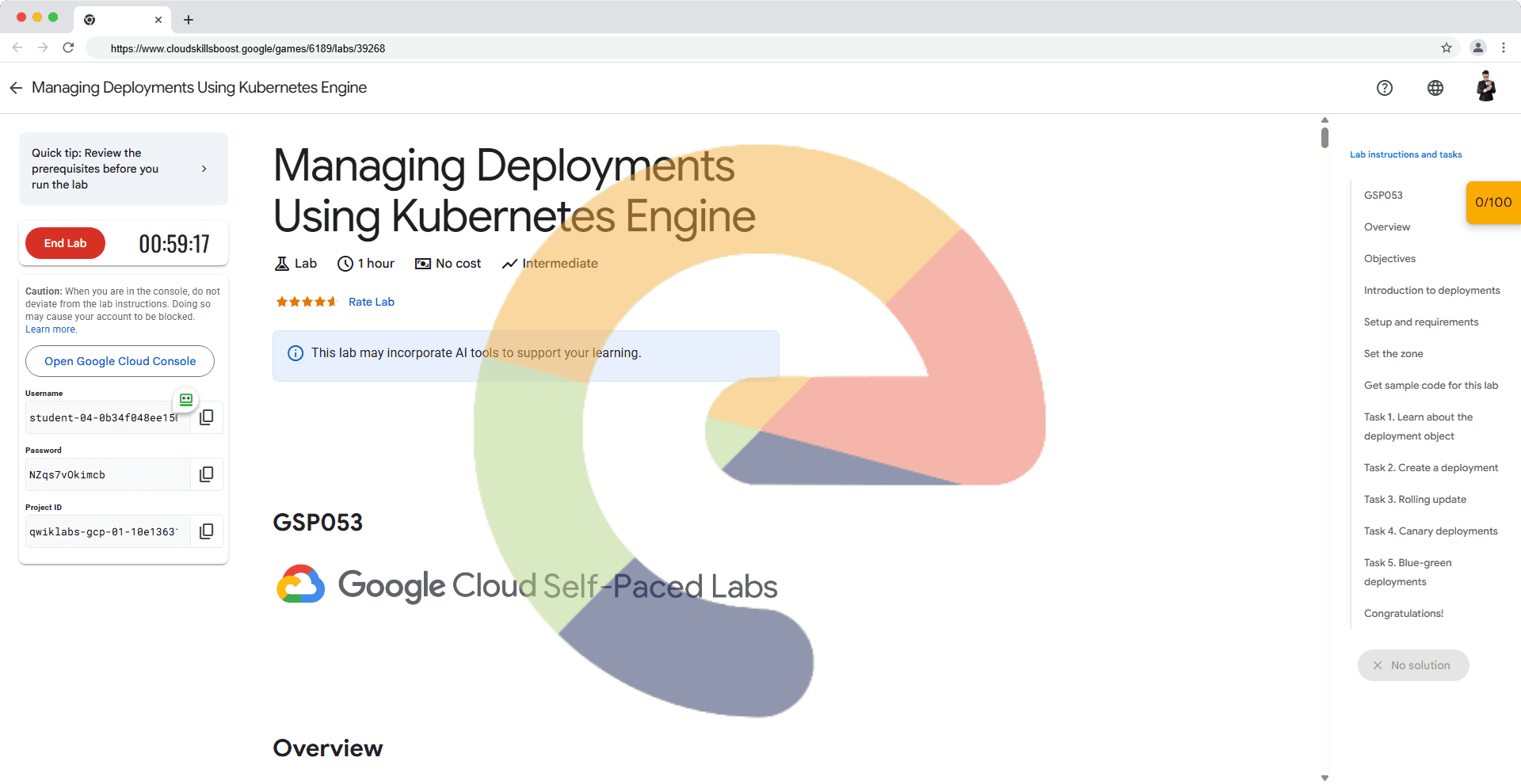The width and height of the screenshot is (1521, 784).
Task: Go to Introduction to deployments
Action: [x=1432, y=291]
